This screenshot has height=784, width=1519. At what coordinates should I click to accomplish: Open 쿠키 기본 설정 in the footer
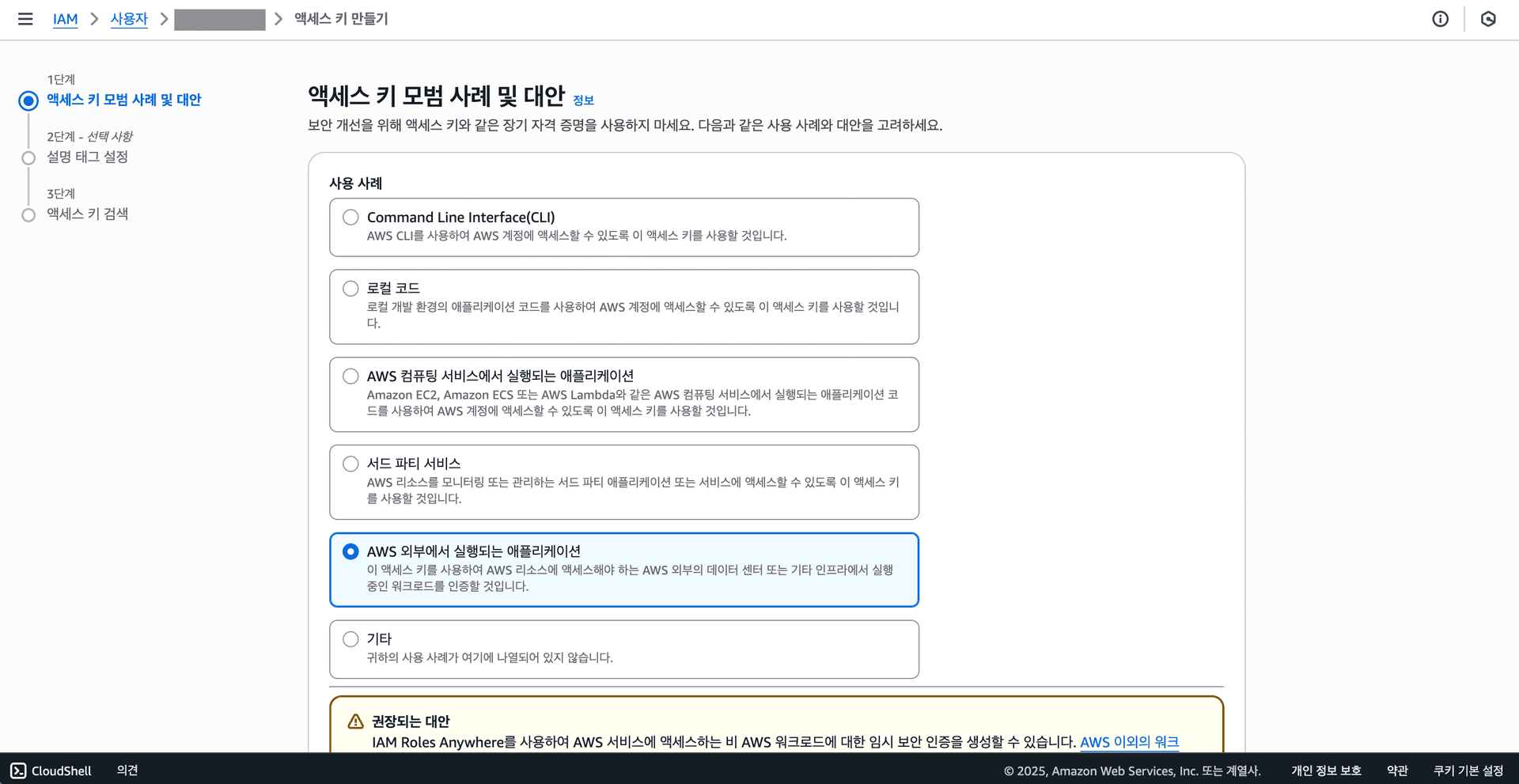(x=1469, y=770)
